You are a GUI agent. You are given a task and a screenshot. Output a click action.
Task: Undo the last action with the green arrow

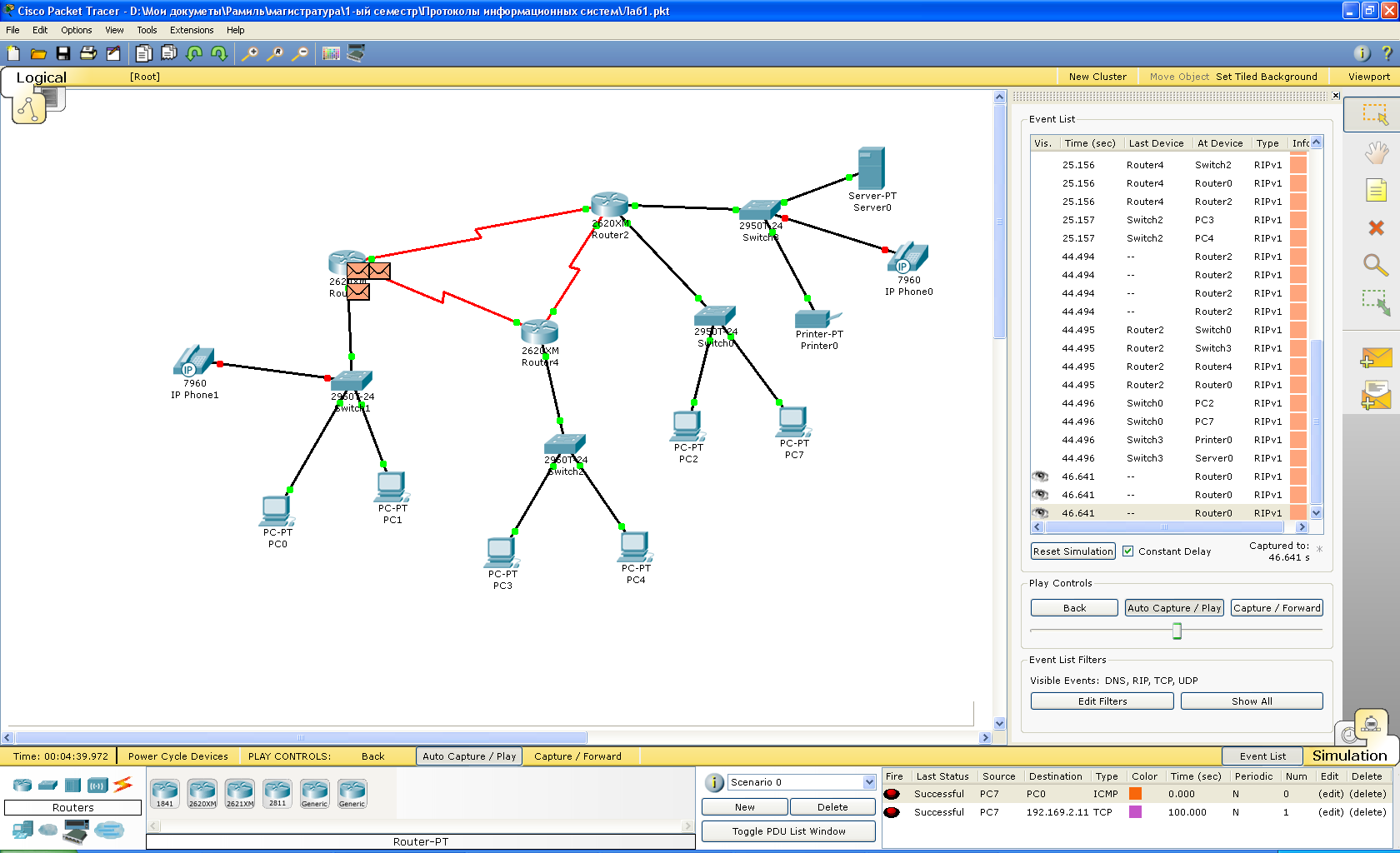(194, 53)
